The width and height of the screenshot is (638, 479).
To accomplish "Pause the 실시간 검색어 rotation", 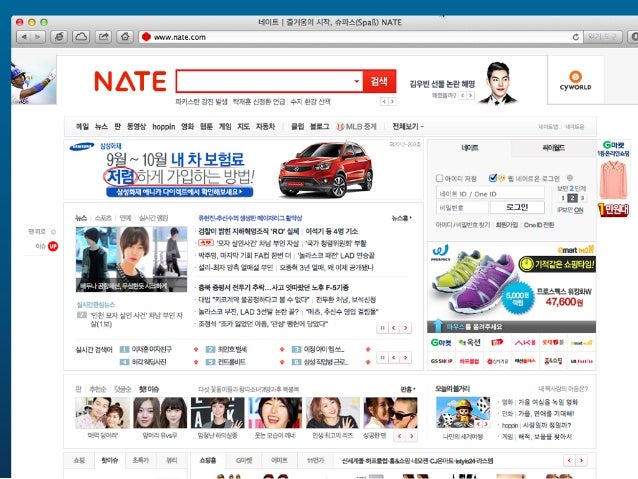I will pyautogui.click(x=382, y=357).
